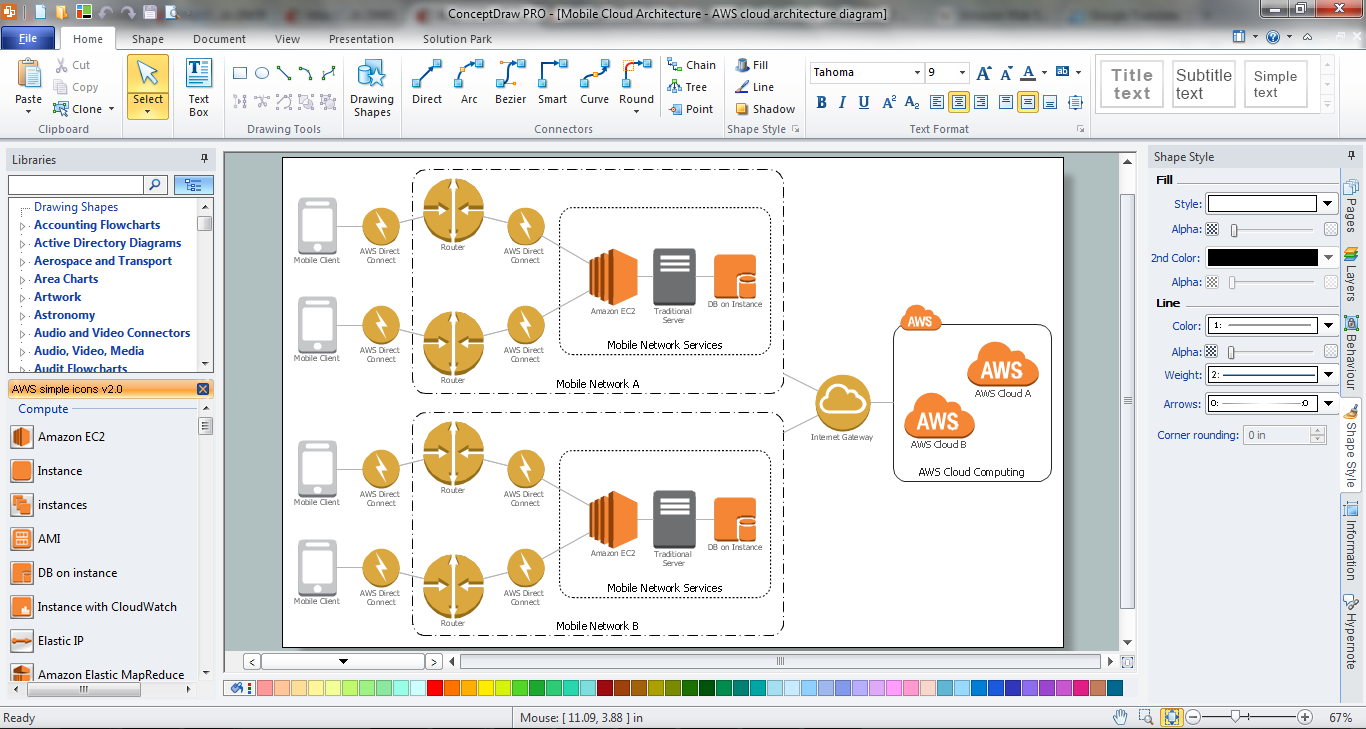Open the font size dropdown

coord(962,73)
